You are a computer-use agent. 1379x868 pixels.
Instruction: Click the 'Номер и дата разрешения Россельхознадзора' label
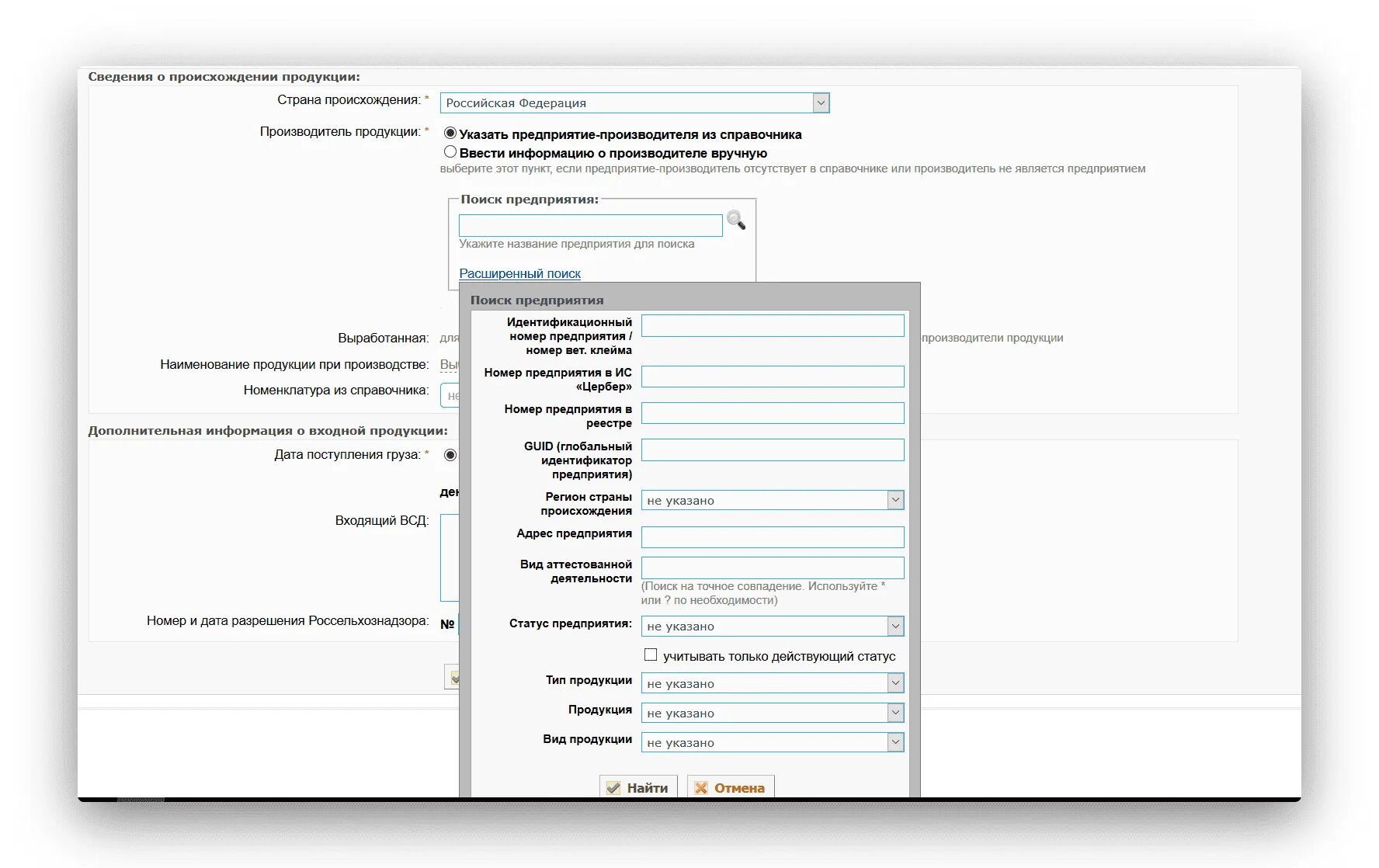287,620
